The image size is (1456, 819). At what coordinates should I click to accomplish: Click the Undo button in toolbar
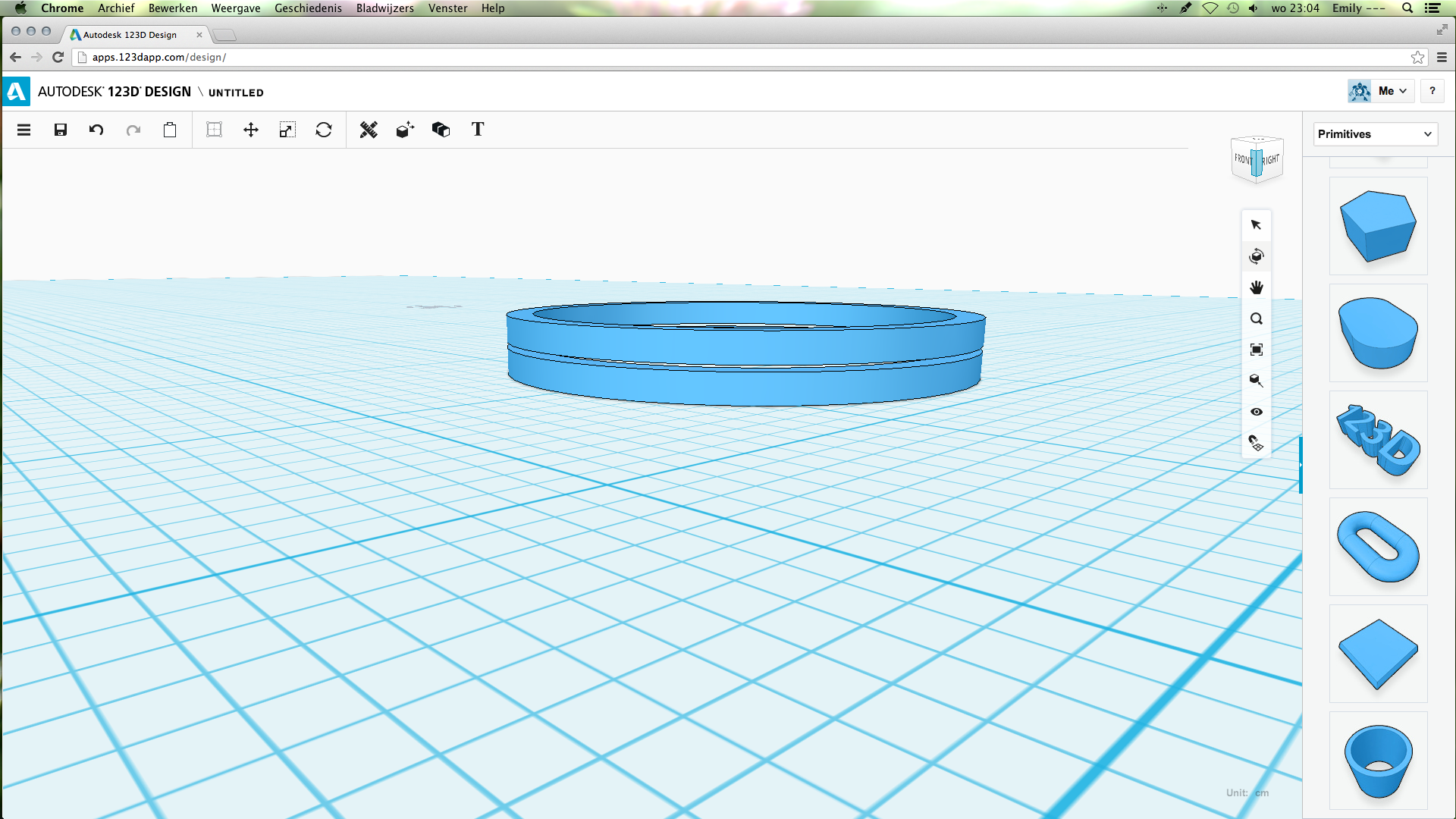pos(96,130)
